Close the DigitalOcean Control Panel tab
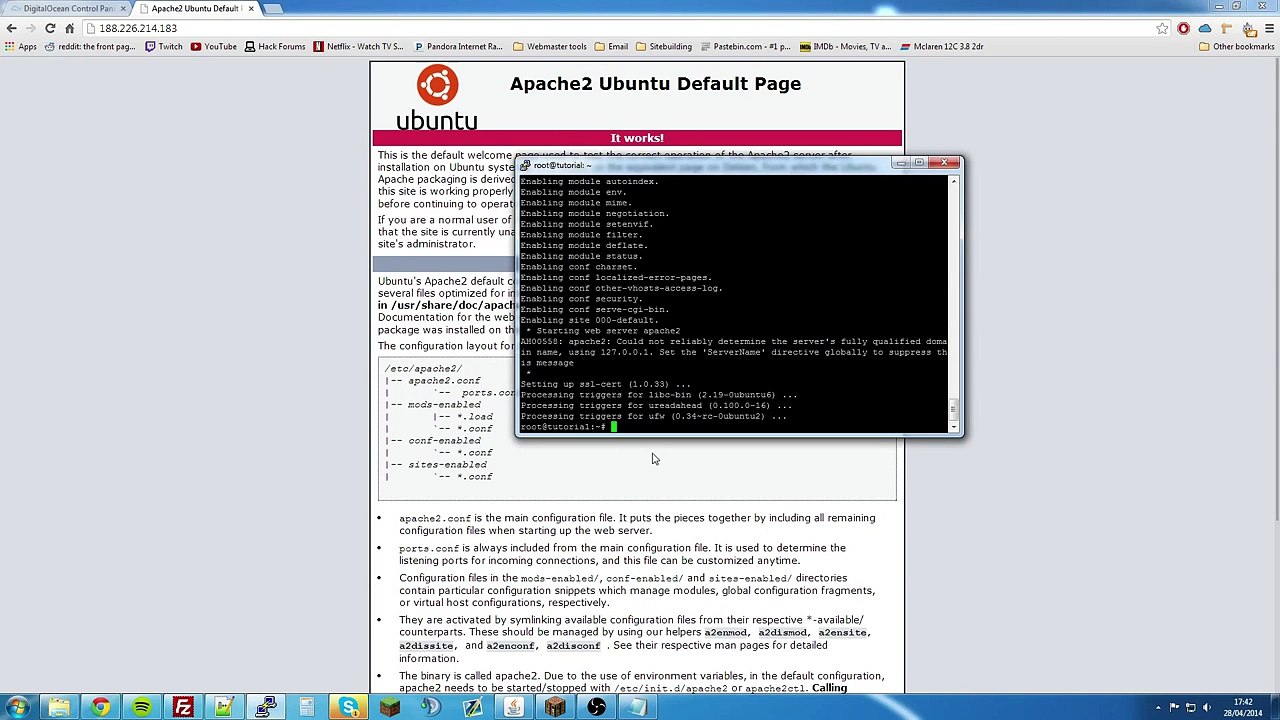 pos(123,8)
